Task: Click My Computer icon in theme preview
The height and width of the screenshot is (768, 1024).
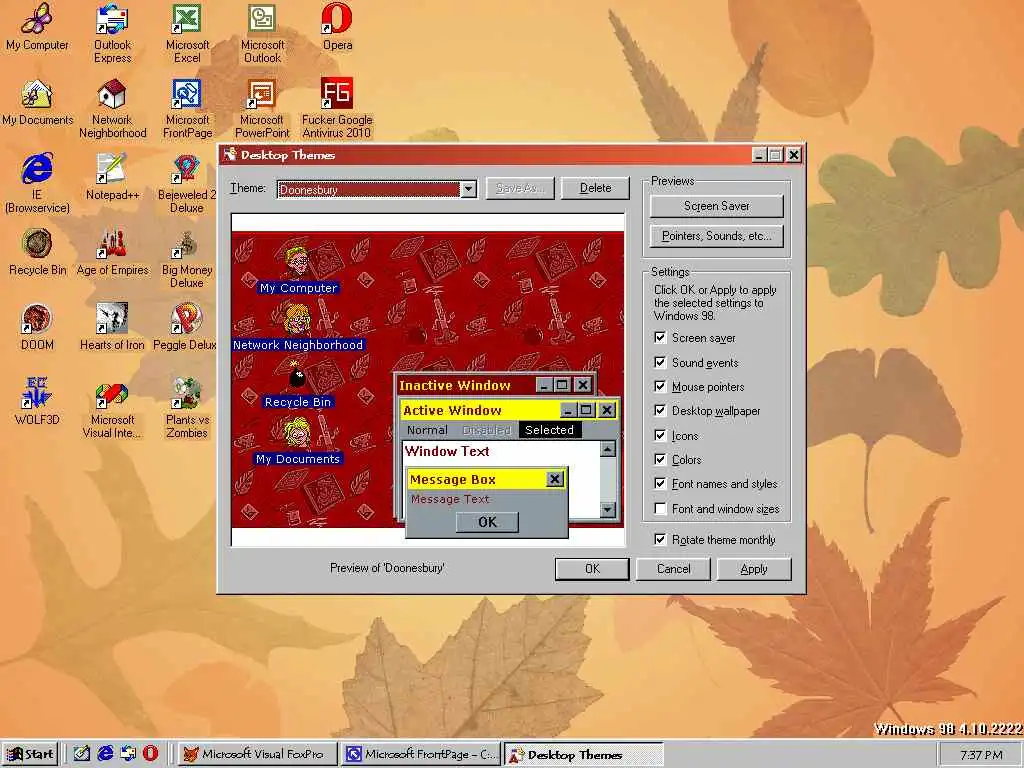Action: click(x=298, y=268)
